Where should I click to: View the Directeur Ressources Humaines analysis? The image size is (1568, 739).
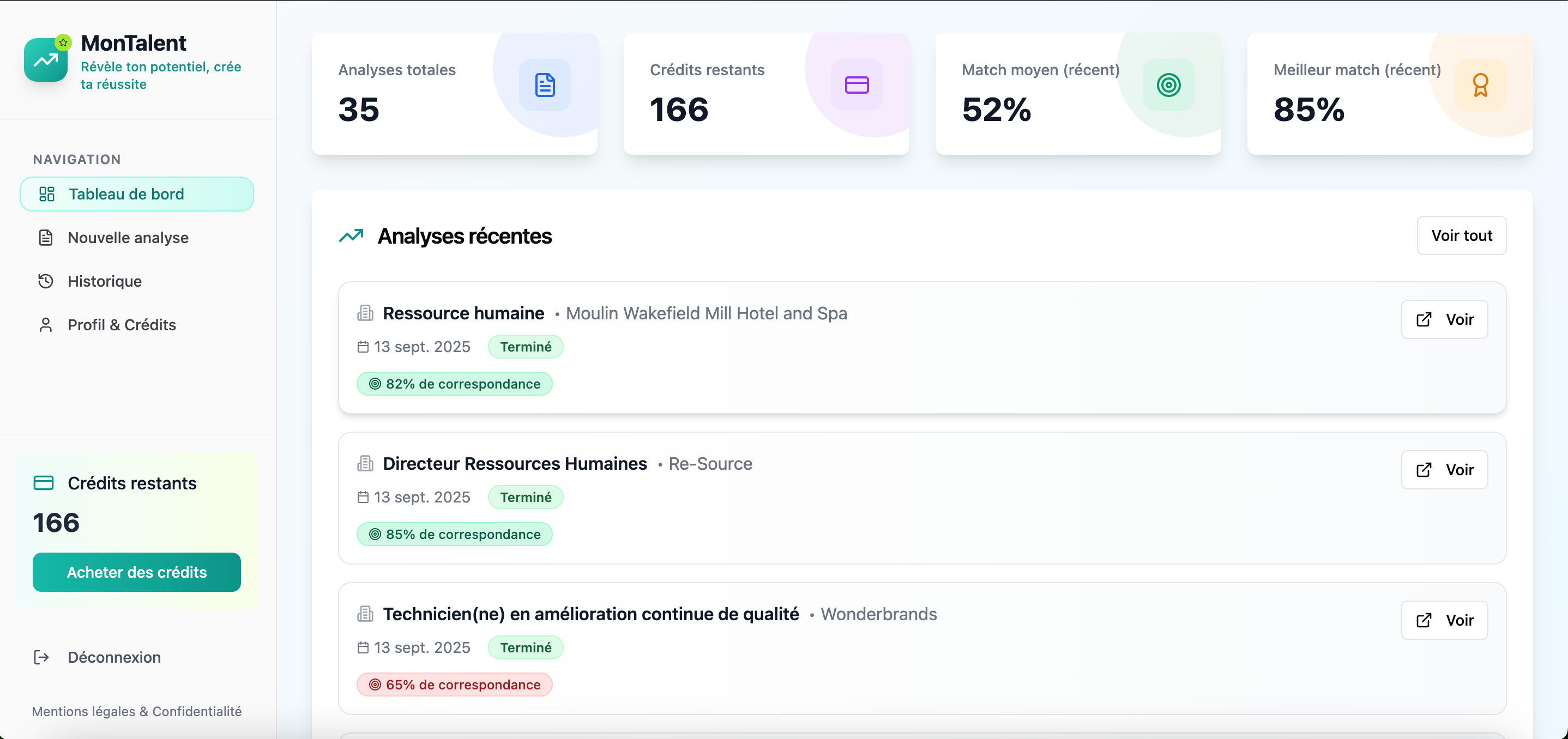pyautogui.click(x=1444, y=470)
